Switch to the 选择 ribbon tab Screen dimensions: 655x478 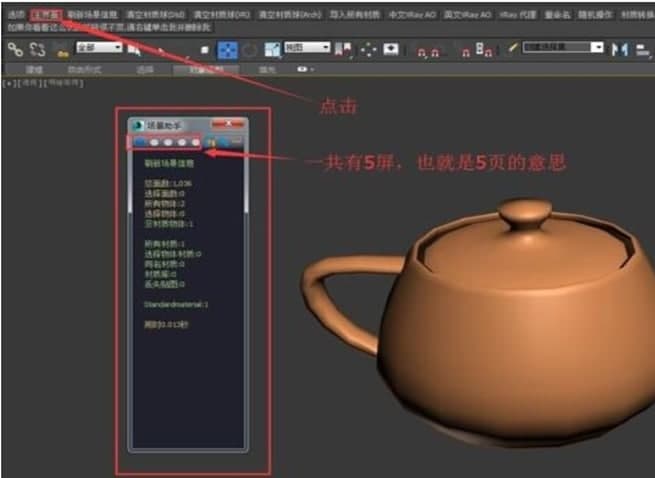[x=145, y=69]
